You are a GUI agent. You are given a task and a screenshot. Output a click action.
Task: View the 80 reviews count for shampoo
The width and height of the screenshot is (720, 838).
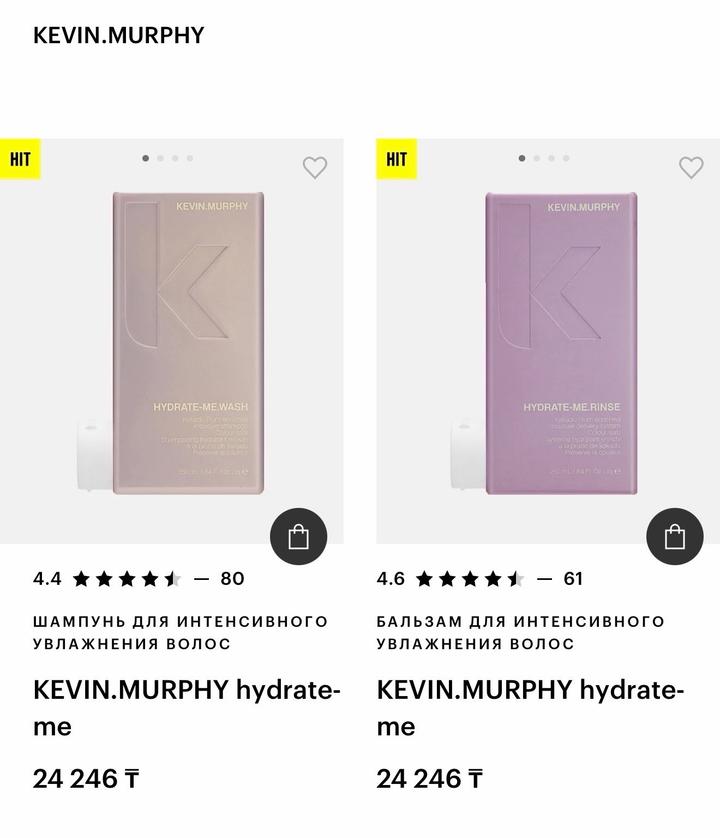(x=233, y=579)
